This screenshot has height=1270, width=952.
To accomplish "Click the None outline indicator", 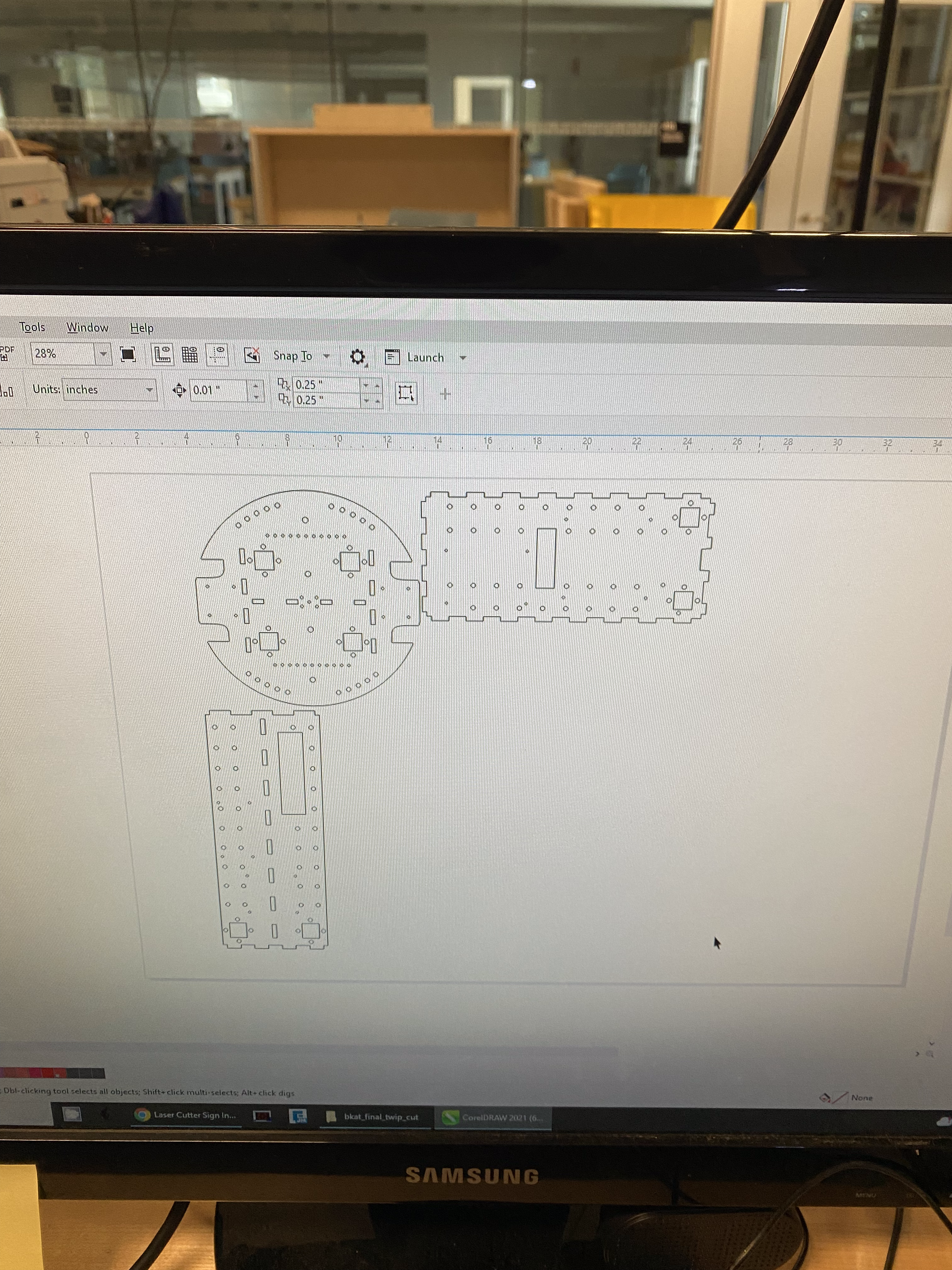I will 862,1098.
